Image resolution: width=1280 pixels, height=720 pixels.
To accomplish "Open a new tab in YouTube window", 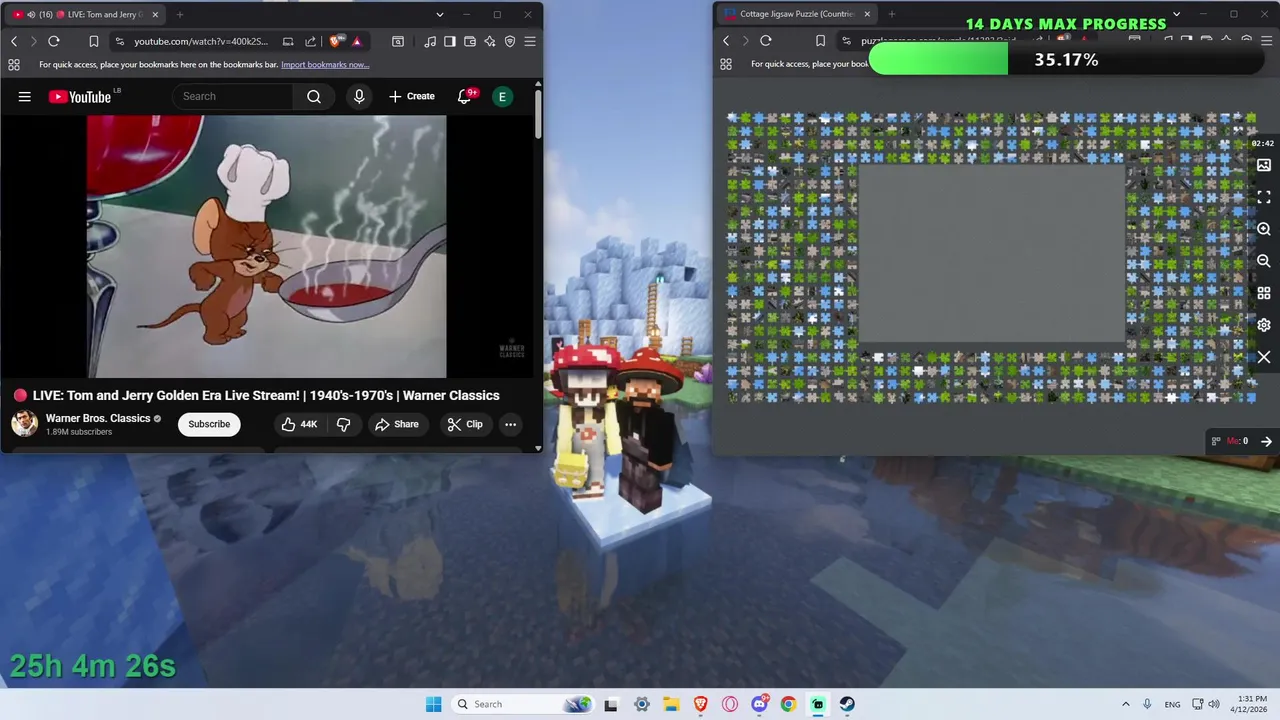I will tap(180, 14).
